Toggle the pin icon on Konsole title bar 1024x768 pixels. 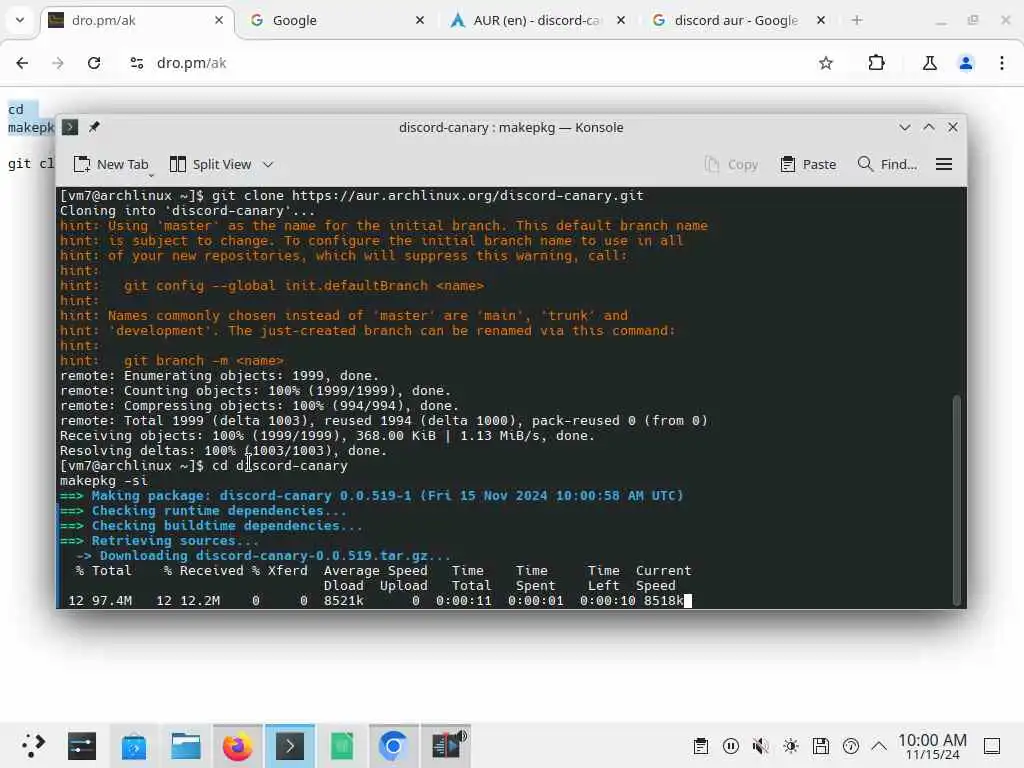click(x=94, y=127)
